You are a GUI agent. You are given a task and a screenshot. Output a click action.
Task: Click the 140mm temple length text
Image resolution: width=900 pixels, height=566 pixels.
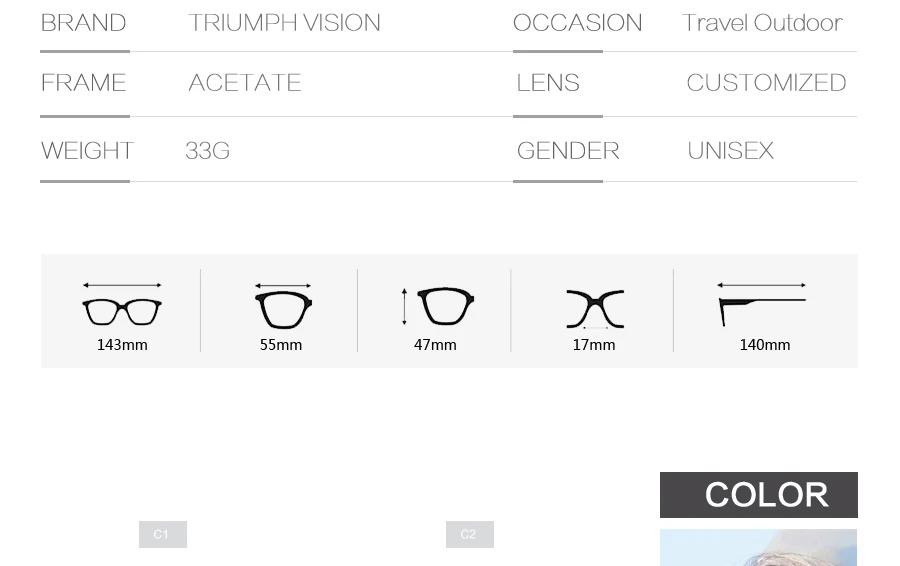pos(765,345)
